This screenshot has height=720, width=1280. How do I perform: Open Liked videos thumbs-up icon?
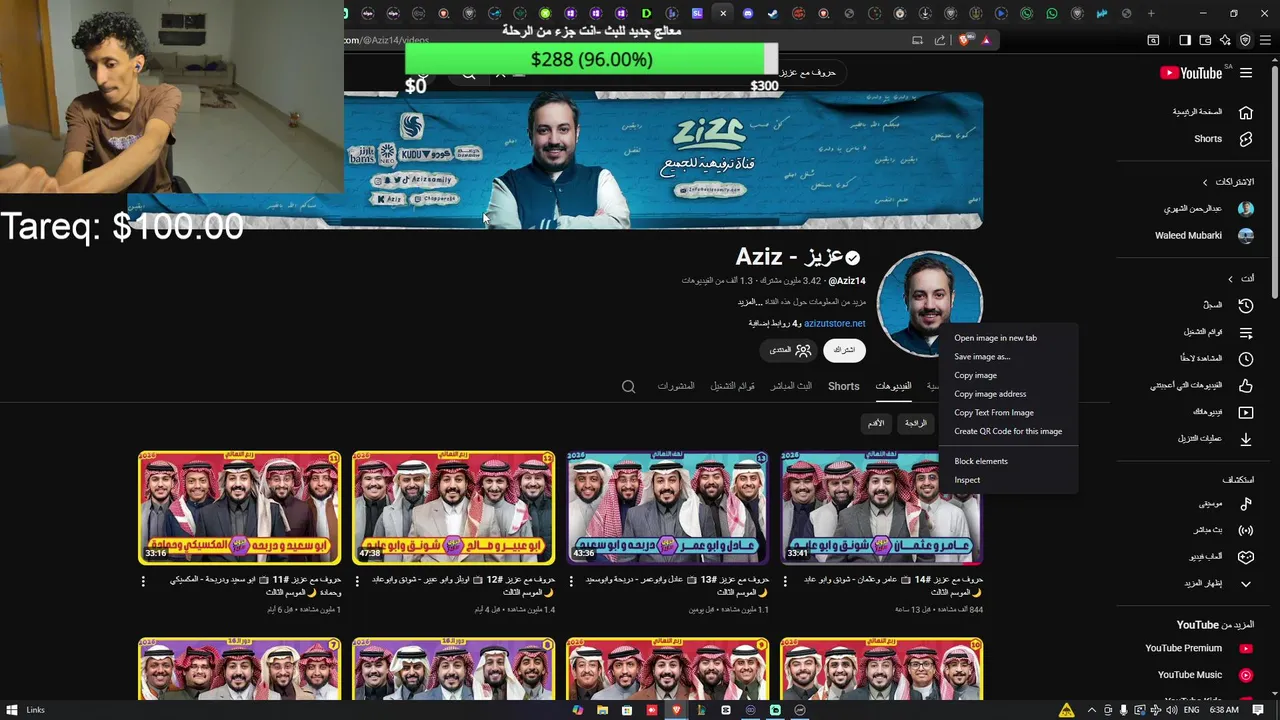(1246, 385)
